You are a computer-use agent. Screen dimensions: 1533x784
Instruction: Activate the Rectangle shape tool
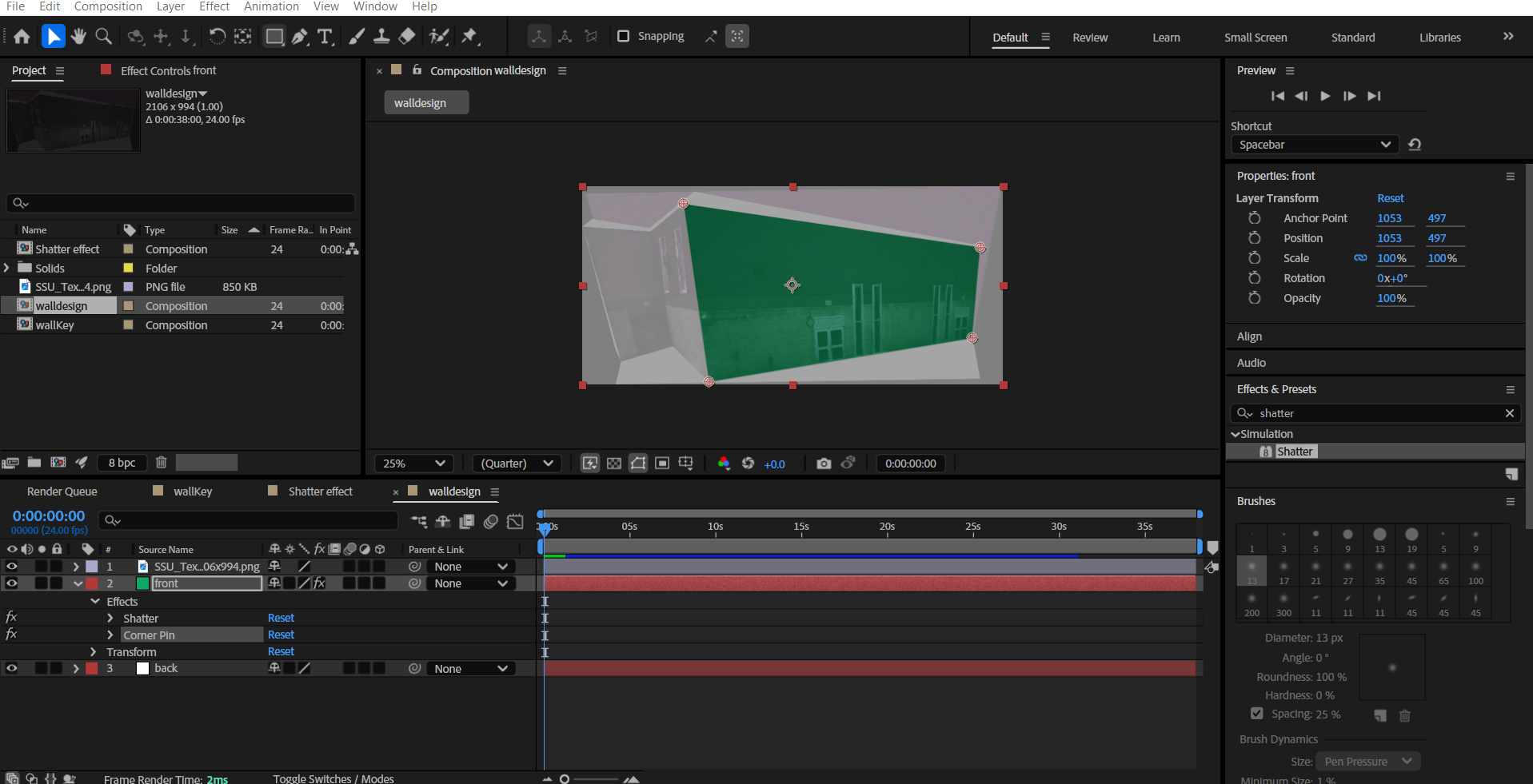click(274, 37)
